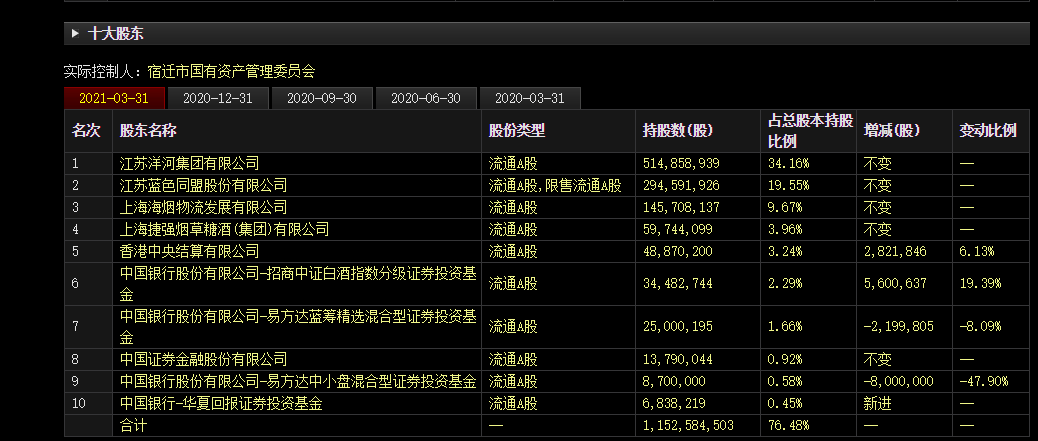Viewport: 1038px width, 441px height.
Task: Select shareholder 上海海烟物流发展有限公司
Action: click(x=203, y=207)
